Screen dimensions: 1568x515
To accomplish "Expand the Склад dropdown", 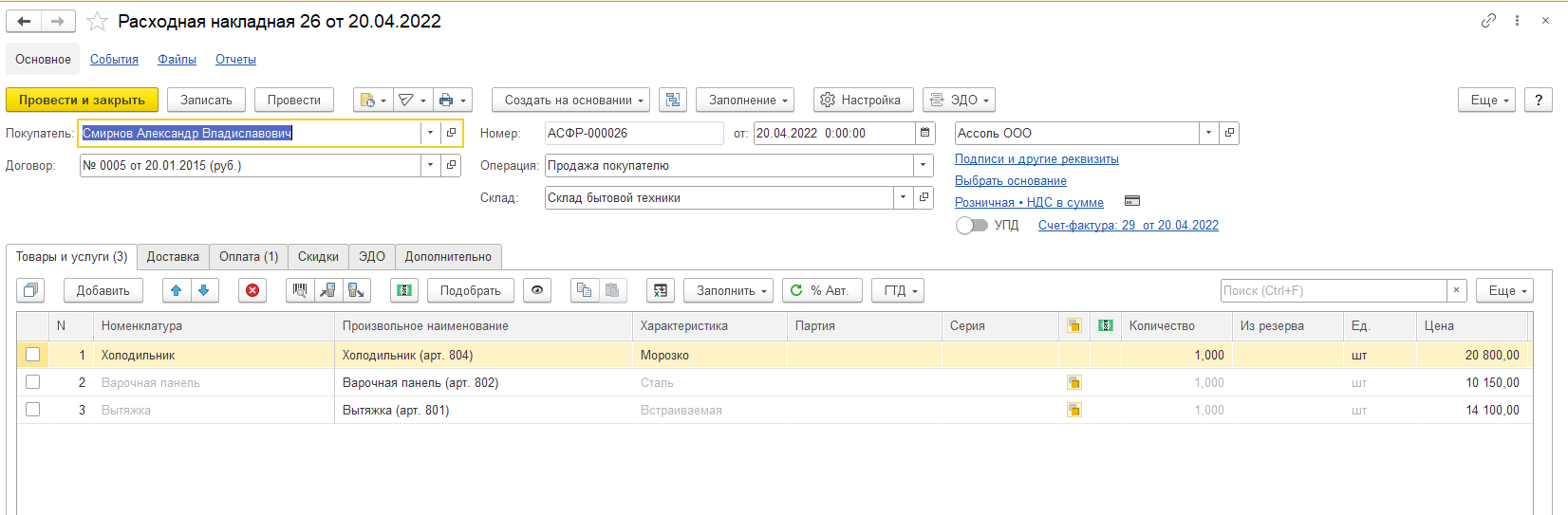I will click(x=903, y=197).
